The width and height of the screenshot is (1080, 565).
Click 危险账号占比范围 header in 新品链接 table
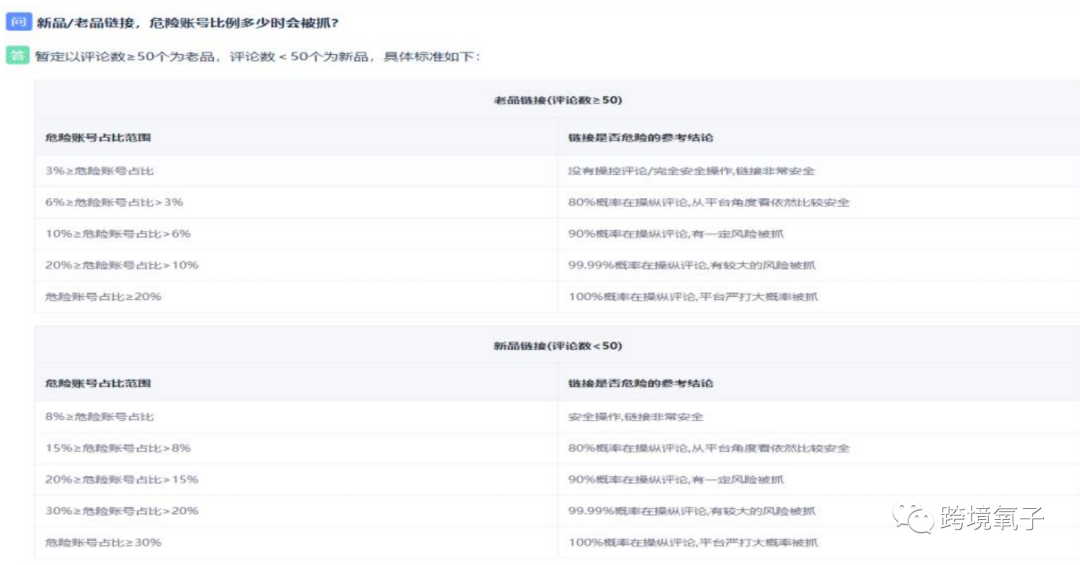pyautogui.click(x=98, y=383)
